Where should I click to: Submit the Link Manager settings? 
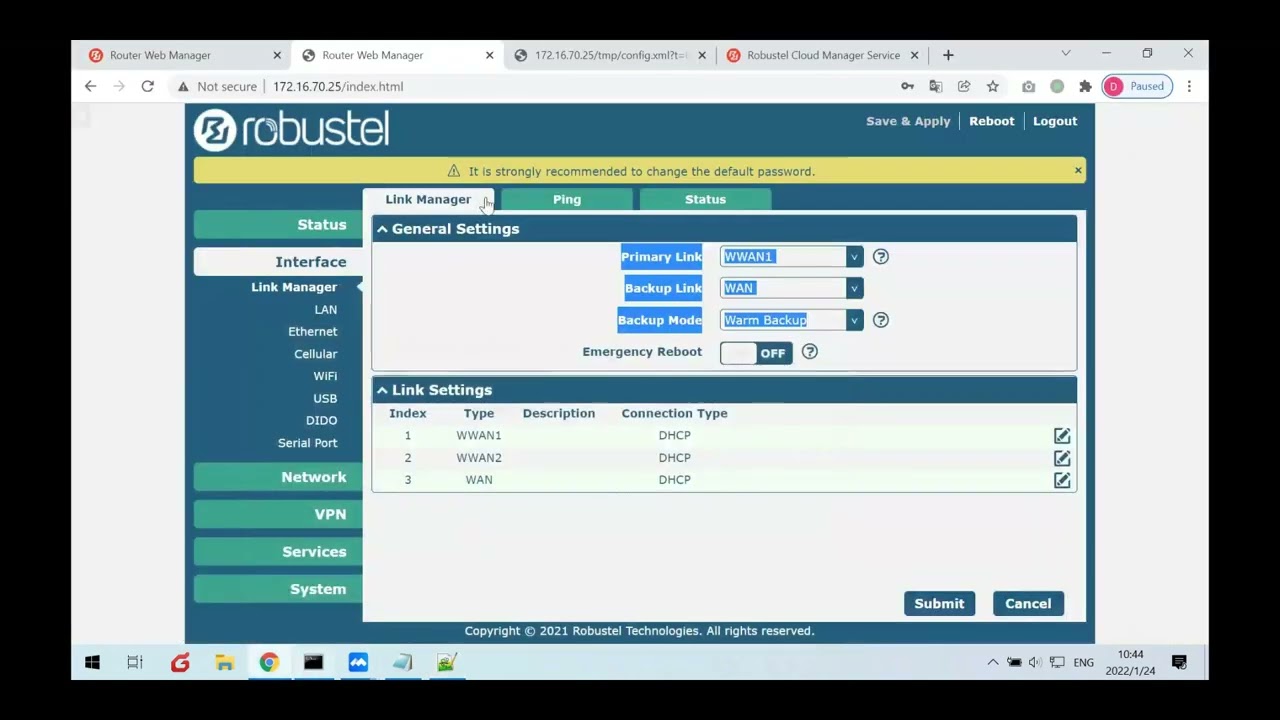(x=938, y=603)
